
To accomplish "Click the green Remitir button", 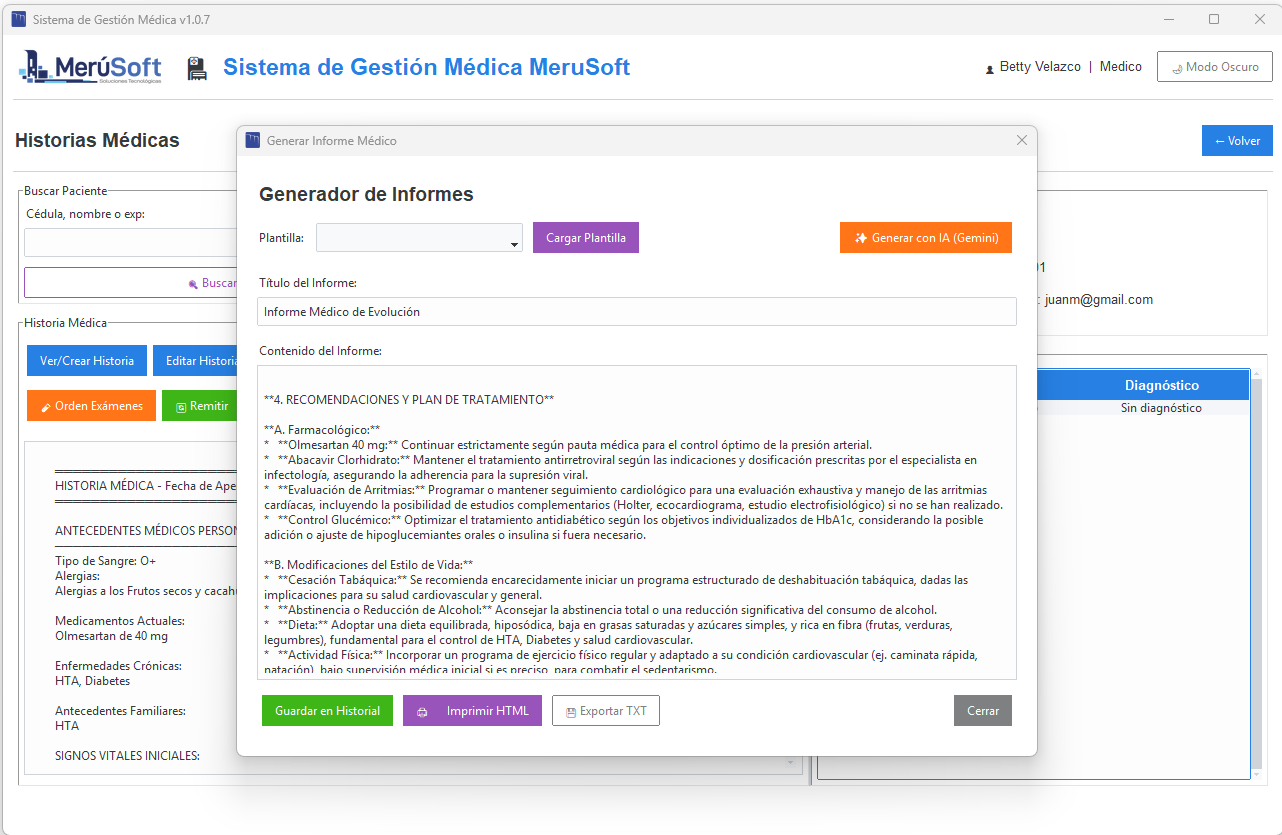I will [200, 406].
